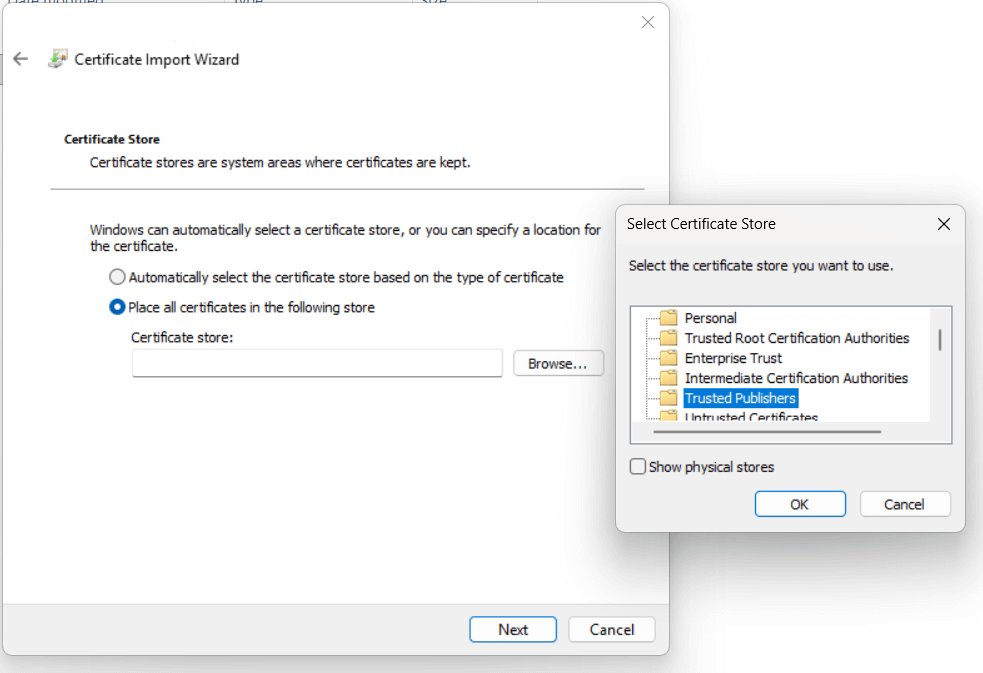Cancel the Select Certificate Store dialog

(904, 504)
